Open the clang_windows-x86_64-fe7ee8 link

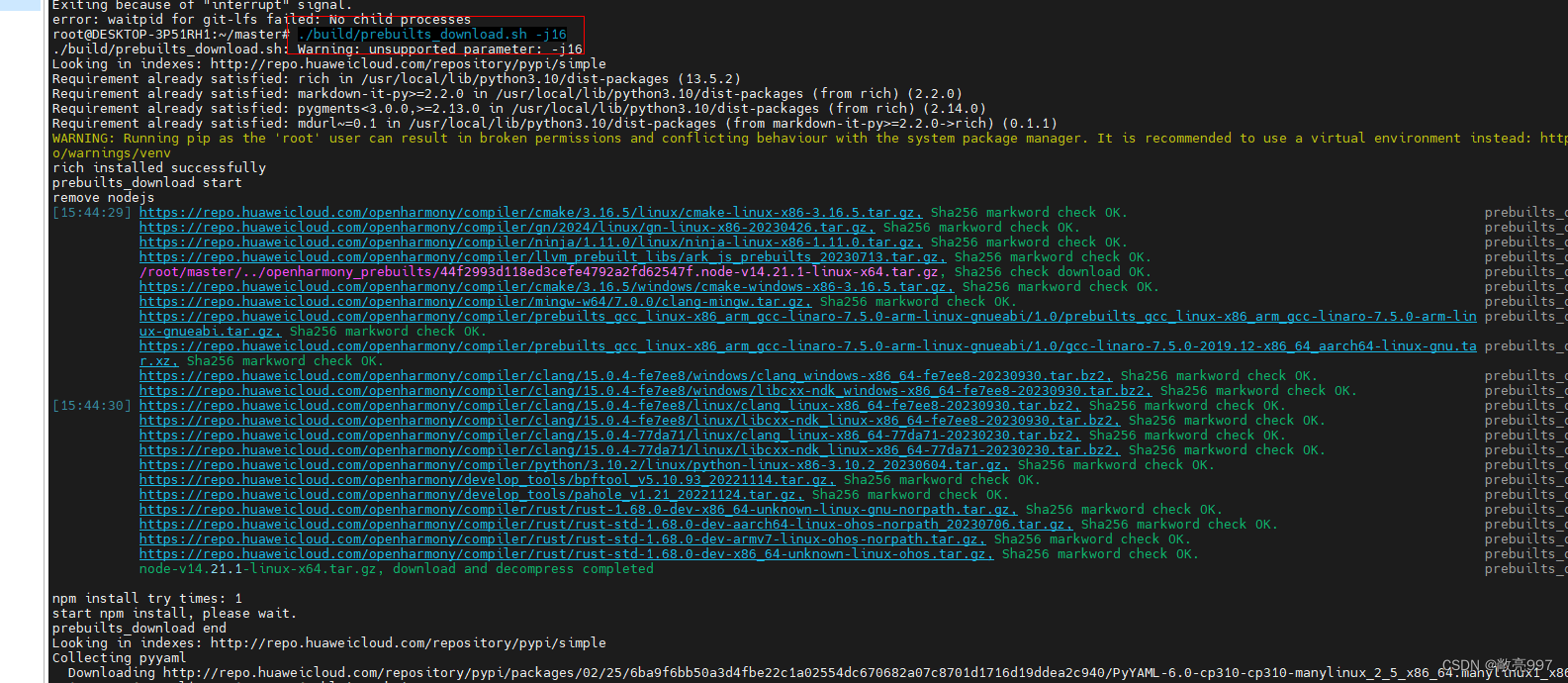[x=625, y=376]
